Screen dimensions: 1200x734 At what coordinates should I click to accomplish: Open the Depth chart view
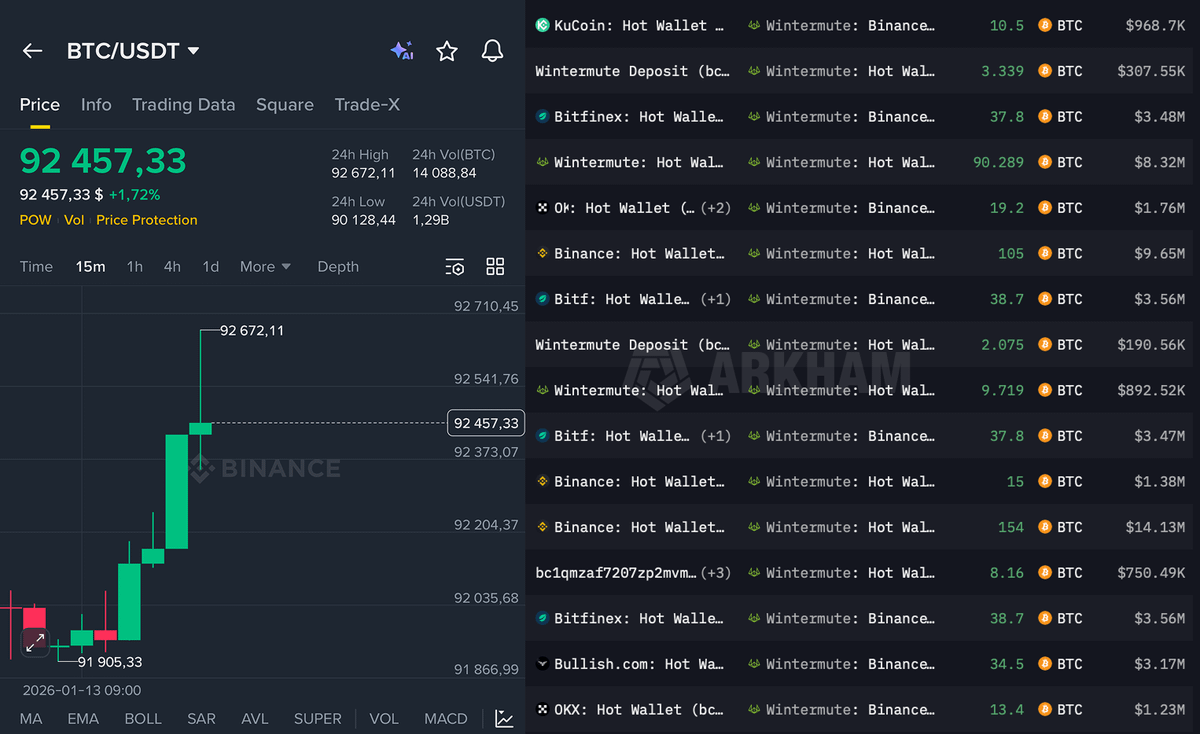338,267
